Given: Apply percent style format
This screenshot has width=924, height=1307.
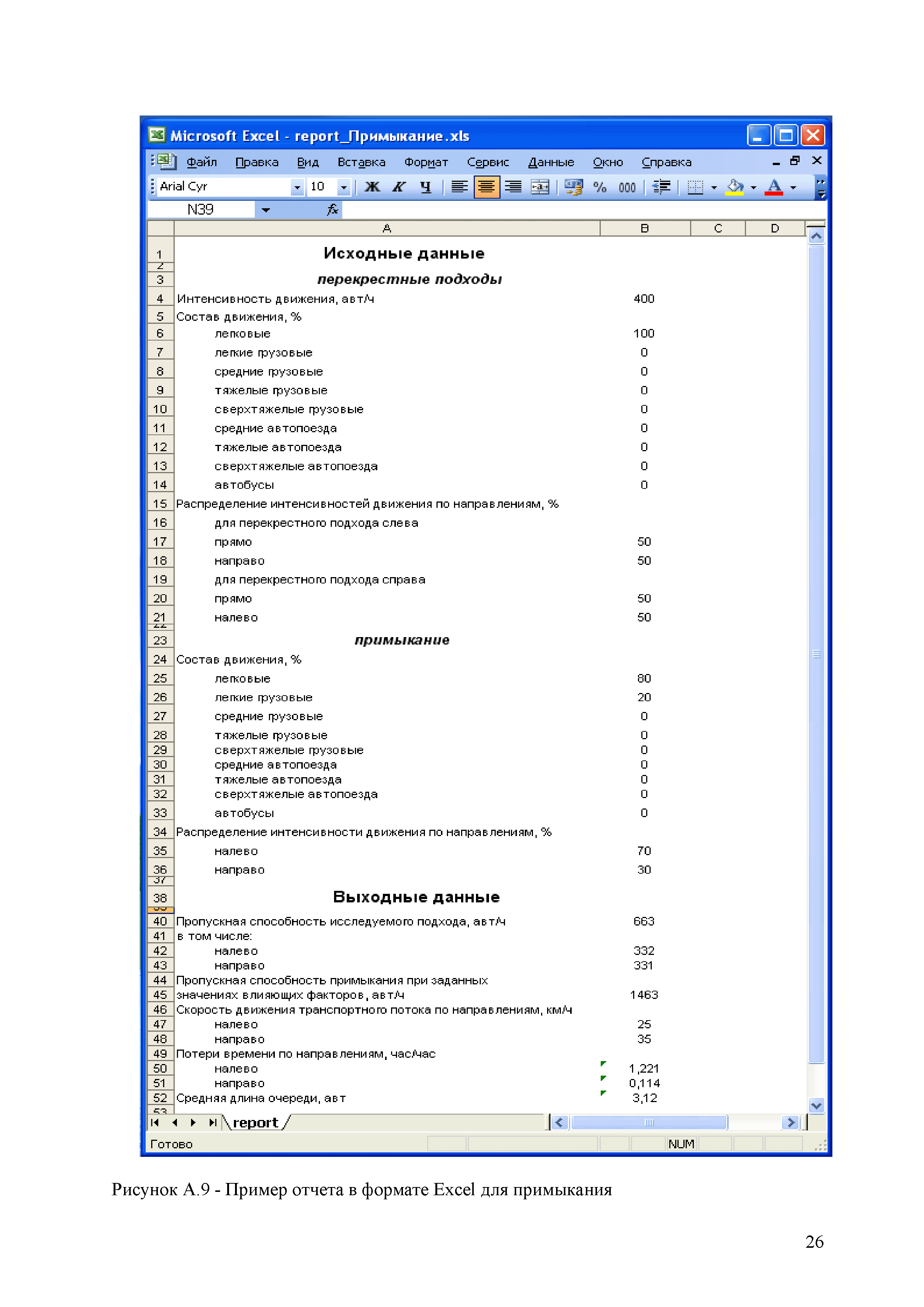Looking at the screenshot, I should point(600,187).
